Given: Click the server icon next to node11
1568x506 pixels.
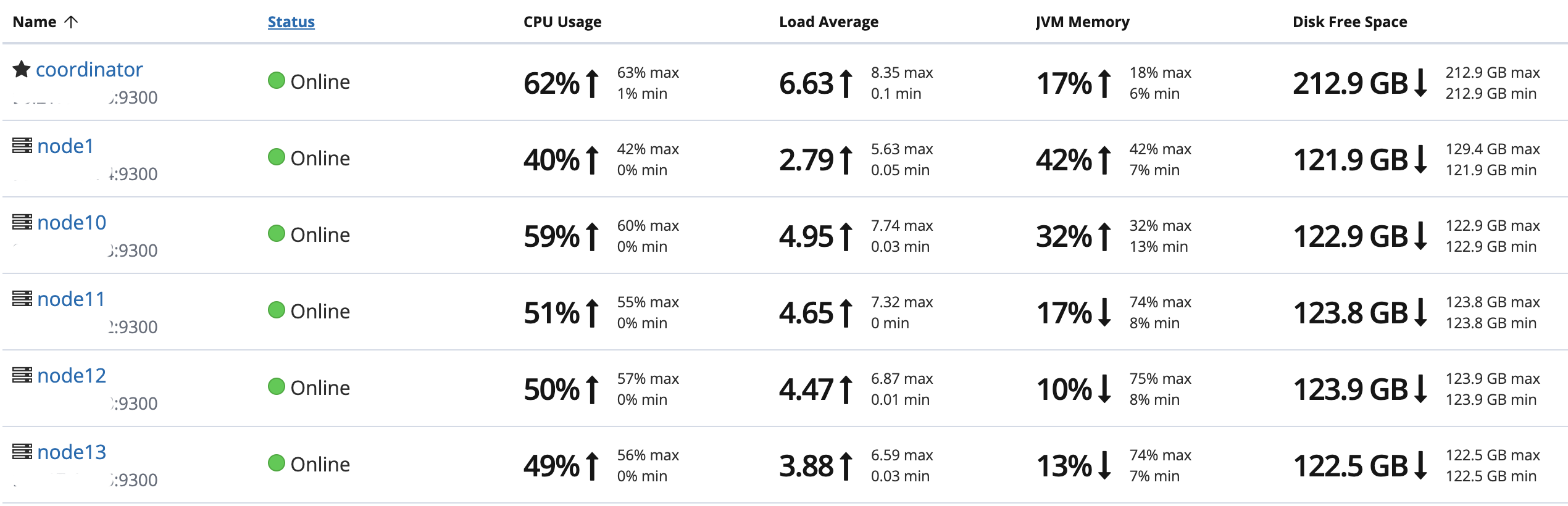Looking at the screenshot, I should 22,299.
